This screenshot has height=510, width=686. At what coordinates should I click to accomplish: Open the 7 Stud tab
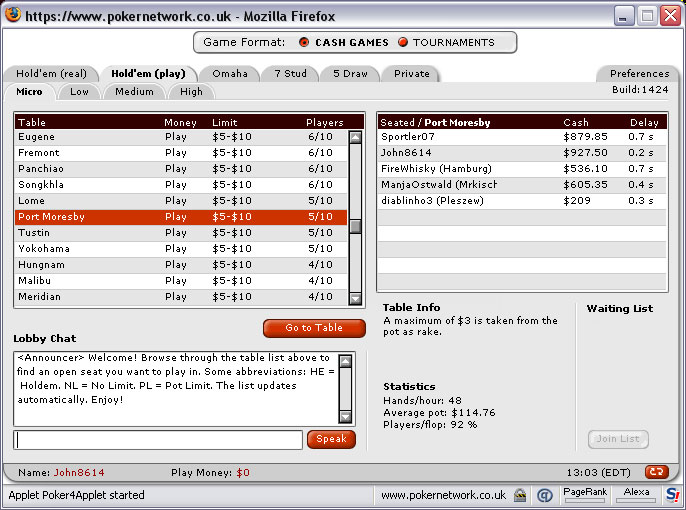[290, 73]
